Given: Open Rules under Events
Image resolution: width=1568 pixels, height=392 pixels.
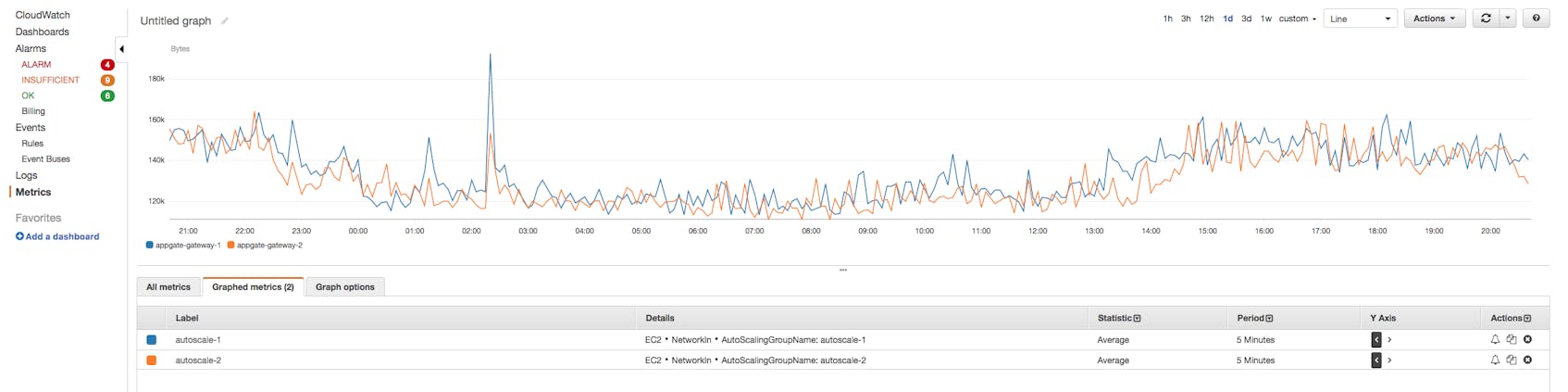Looking at the screenshot, I should (x=32, y=144).
